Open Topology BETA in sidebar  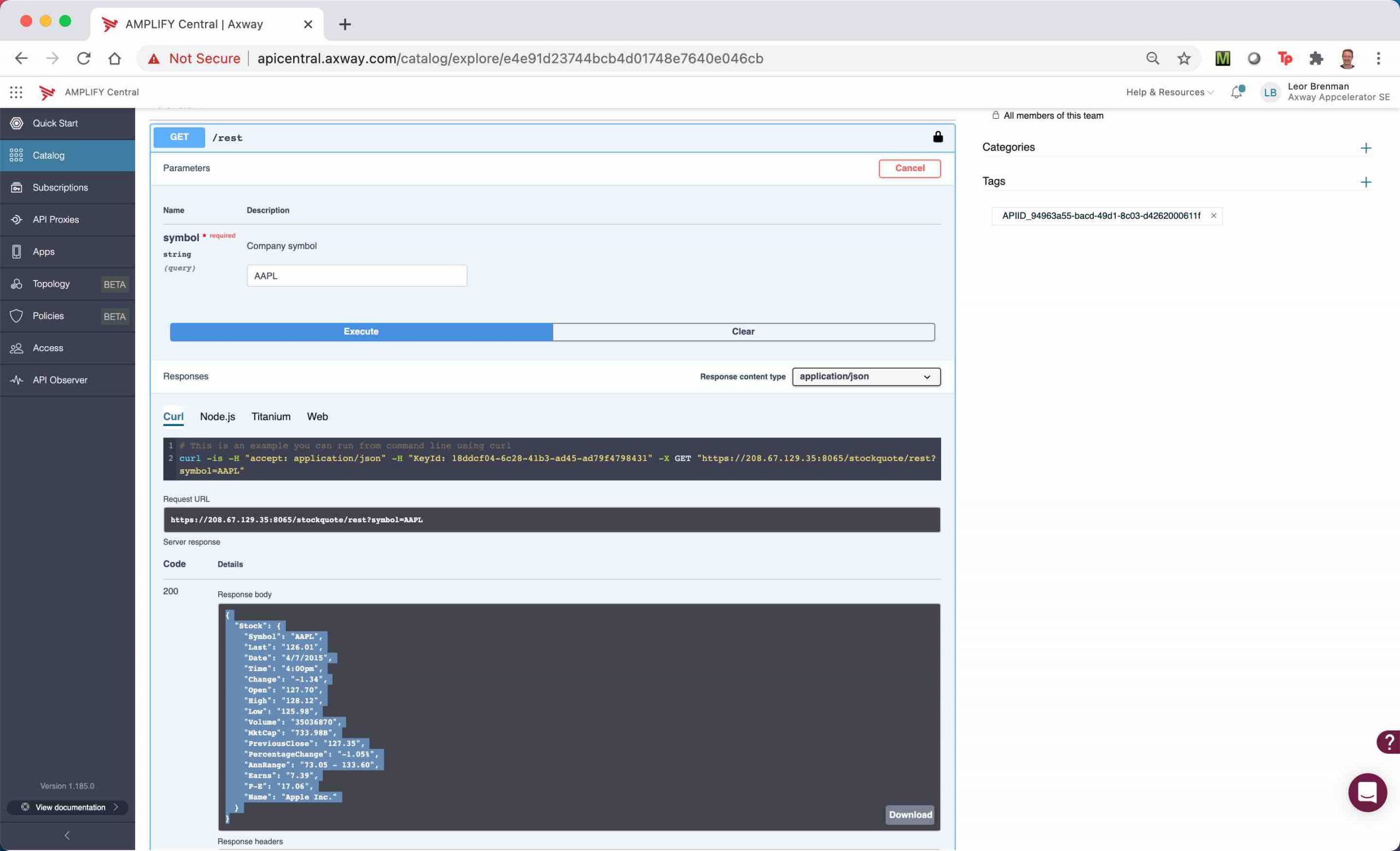click(x=68, y=283)
